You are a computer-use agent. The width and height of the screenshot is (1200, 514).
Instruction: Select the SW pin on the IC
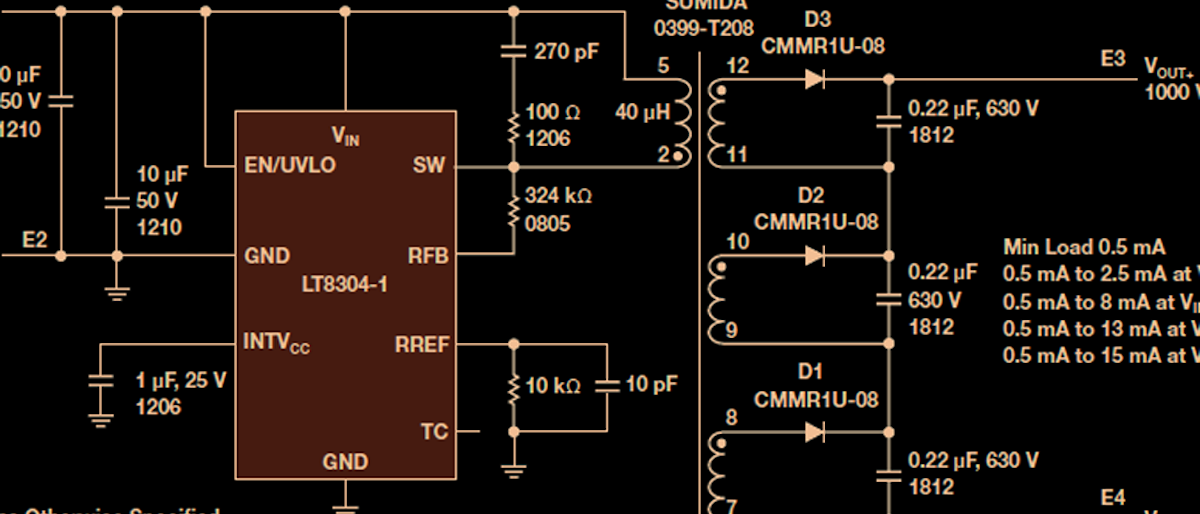[x=429, y=165]
